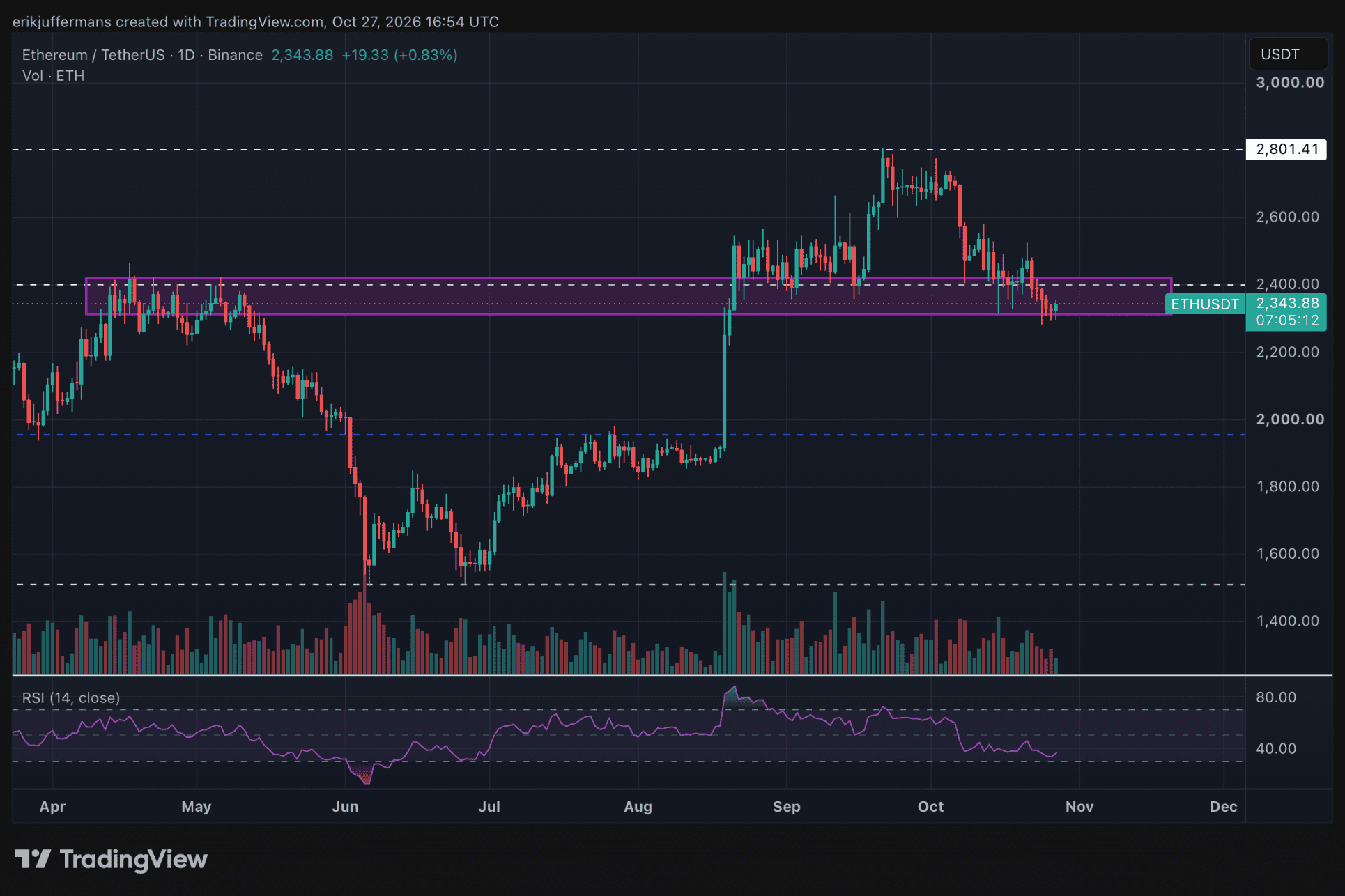Click the 1,600.00 price axis label

coord(1287,554)
